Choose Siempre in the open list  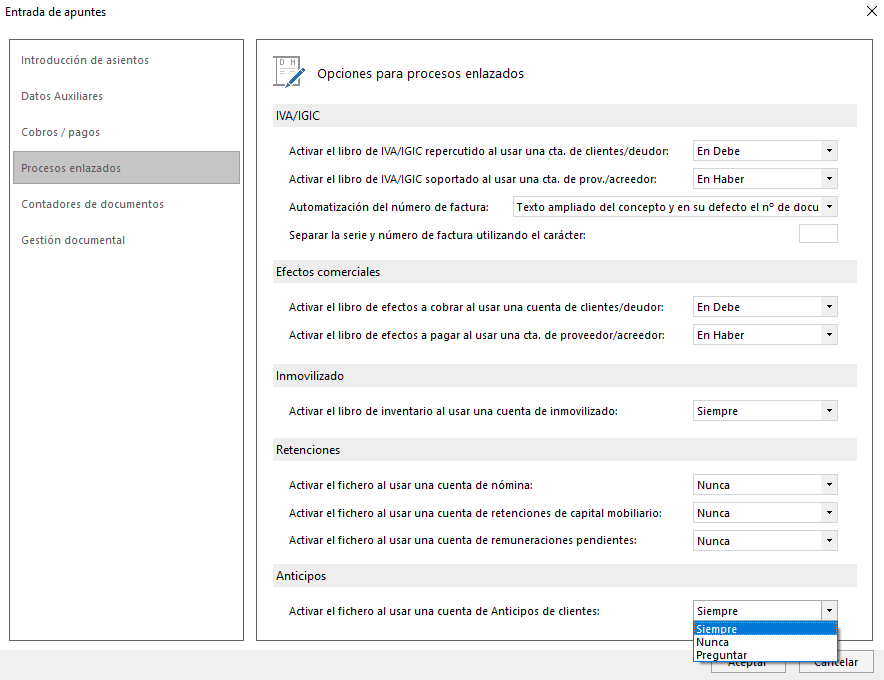coord(765,629)
